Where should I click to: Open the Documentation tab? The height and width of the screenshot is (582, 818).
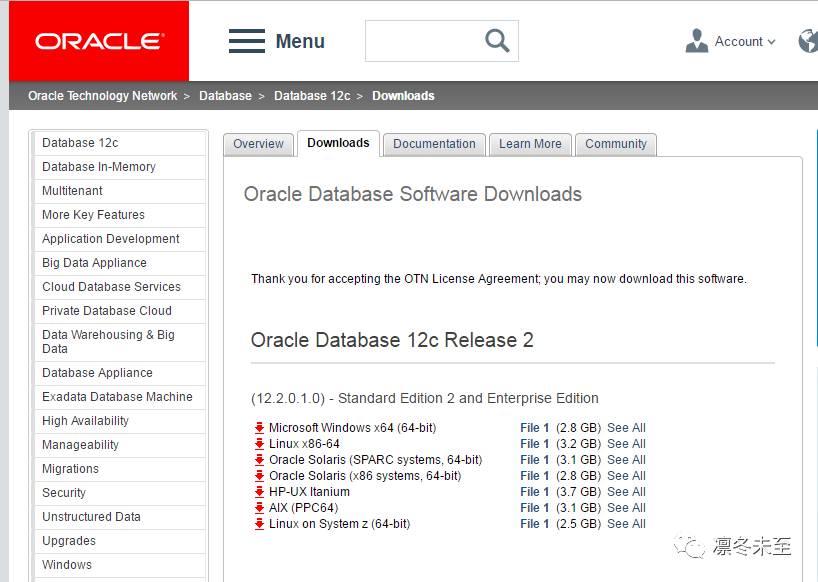coord(434,144)
